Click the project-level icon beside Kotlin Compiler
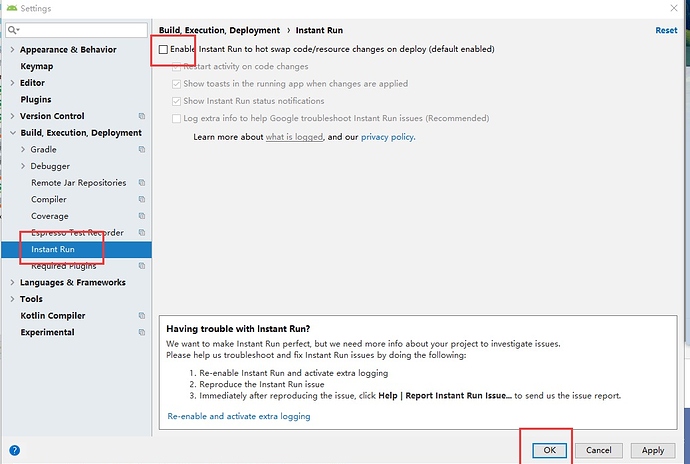 [142, 316]
